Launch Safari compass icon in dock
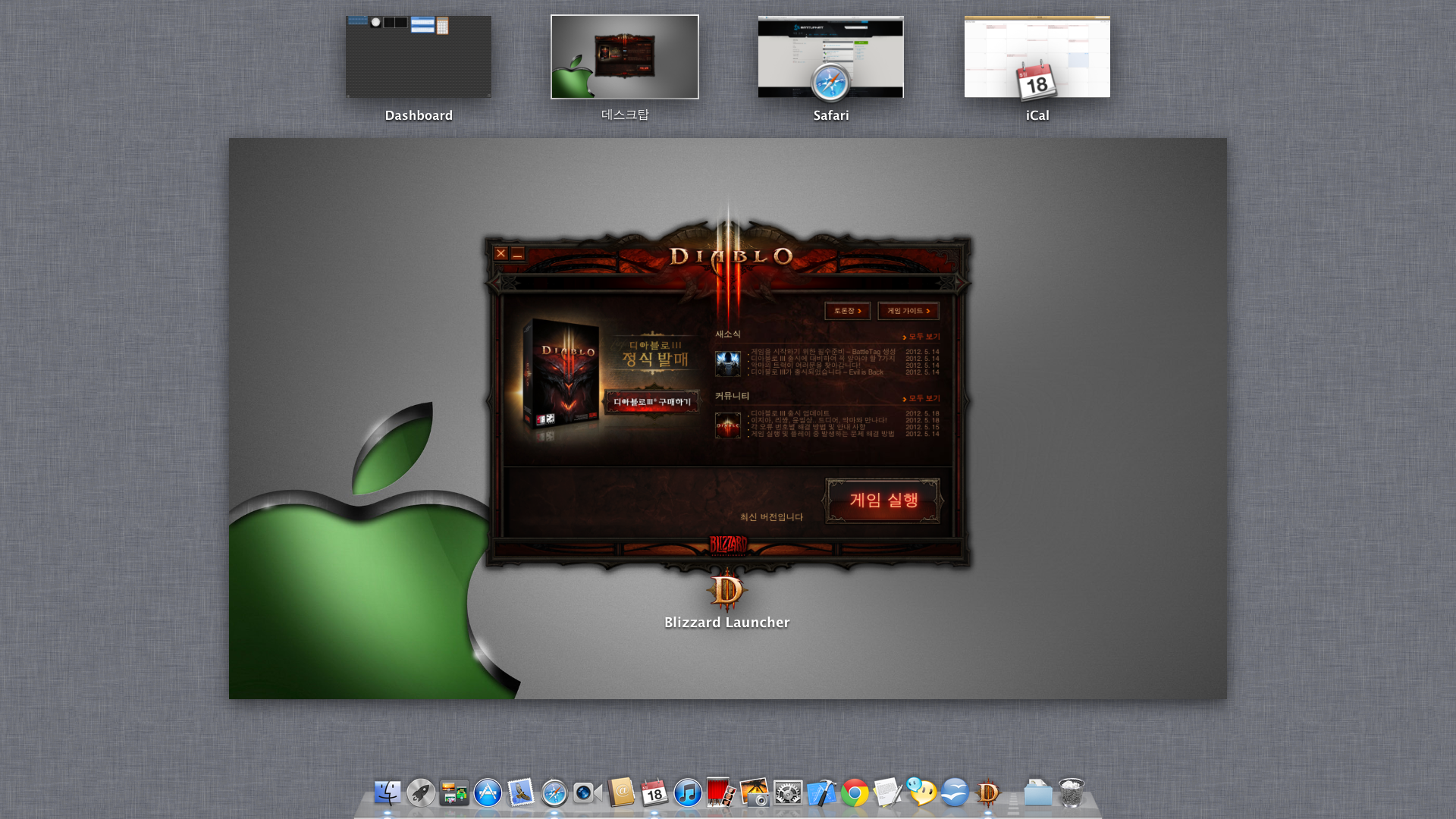 tap(554, 793)
